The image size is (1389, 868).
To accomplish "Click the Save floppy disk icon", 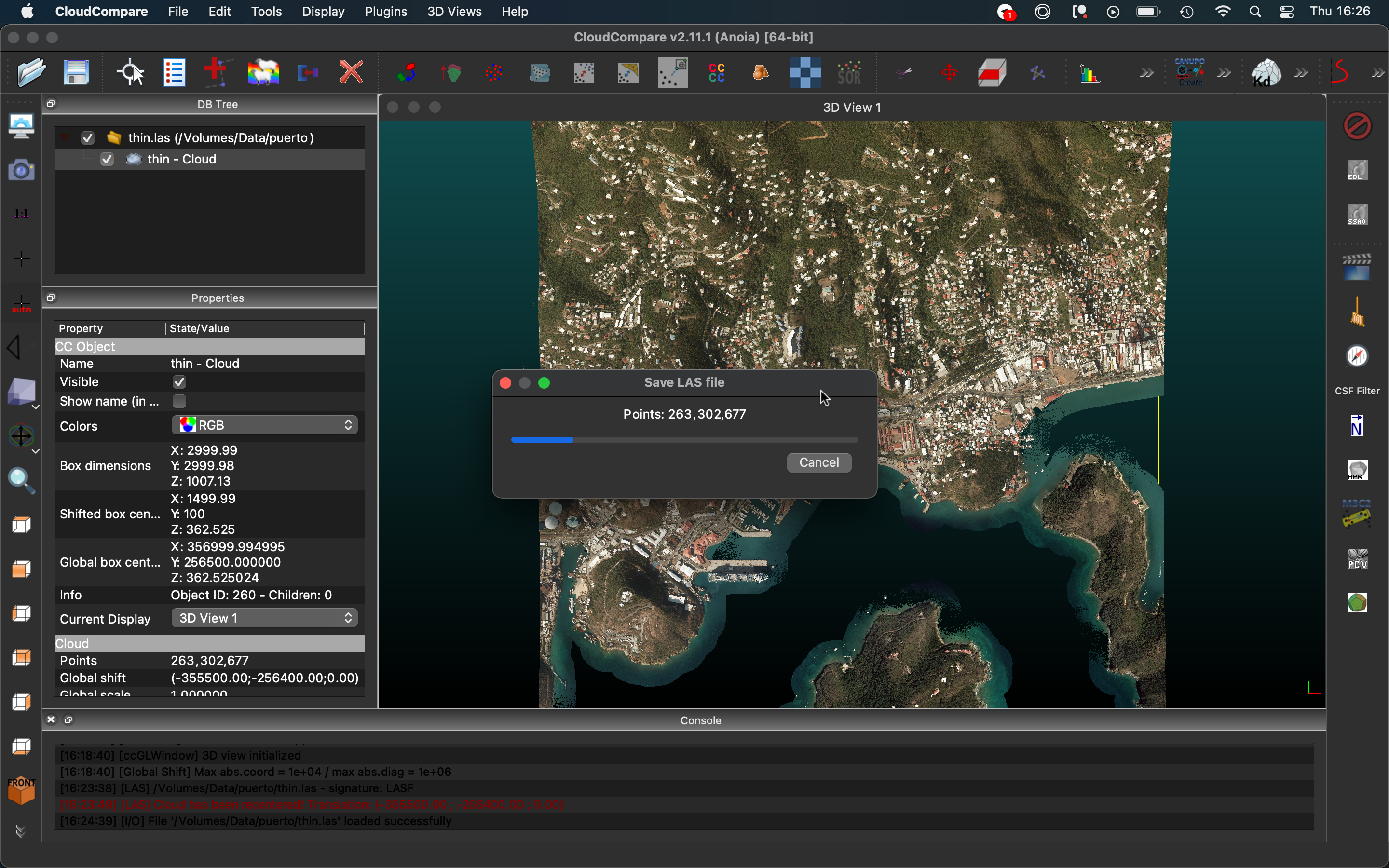I will [x=76, y=72].
